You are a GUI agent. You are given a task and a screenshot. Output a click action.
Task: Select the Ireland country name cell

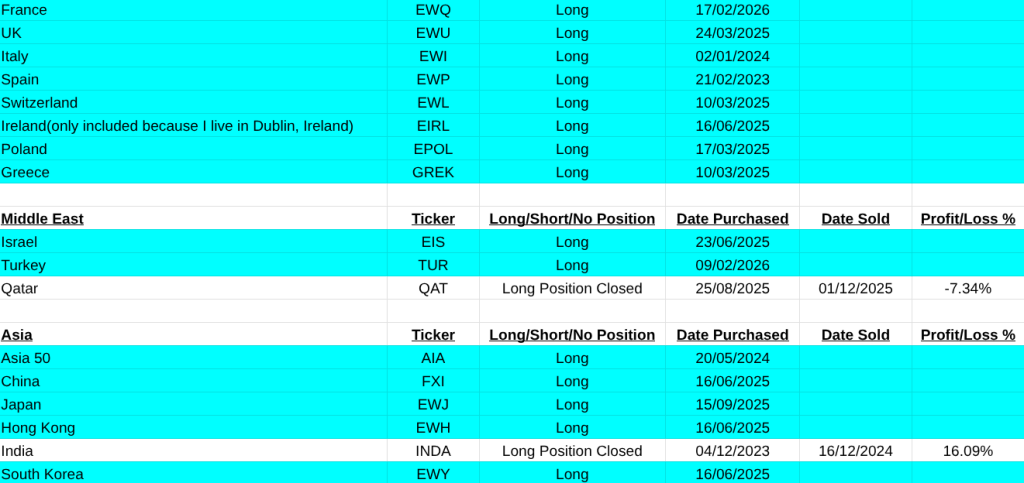(177, 126)
